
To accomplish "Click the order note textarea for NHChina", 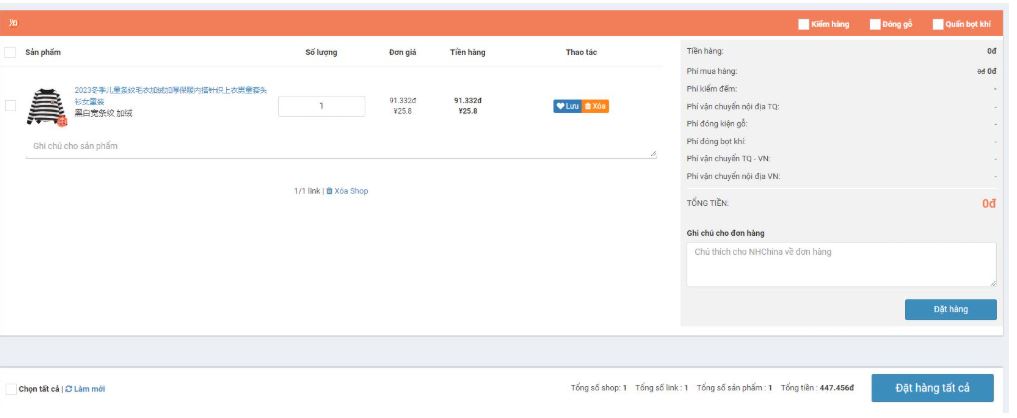I will pos(840,264).
